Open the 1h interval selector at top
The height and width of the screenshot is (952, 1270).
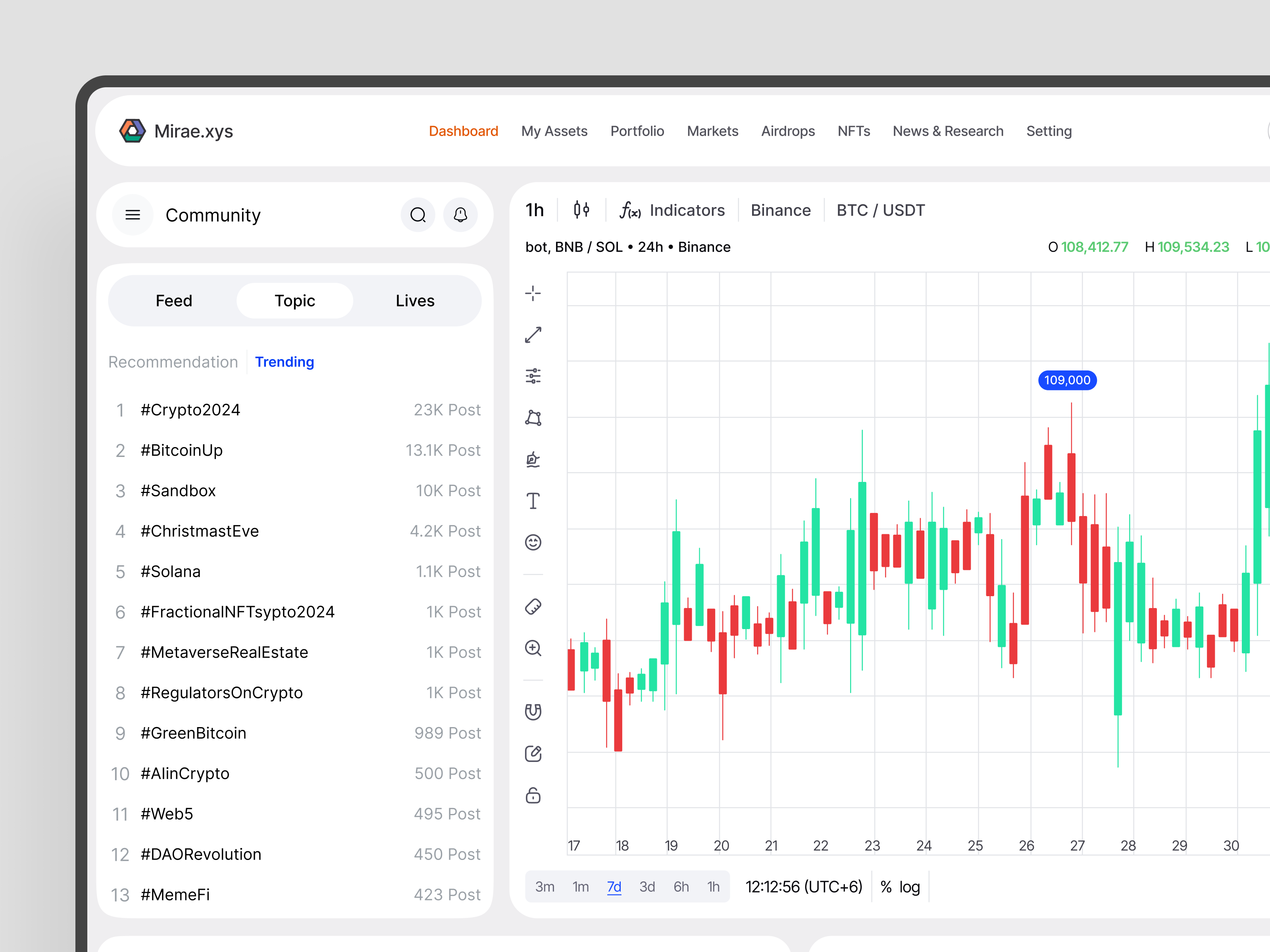click(x=535, y=210)
